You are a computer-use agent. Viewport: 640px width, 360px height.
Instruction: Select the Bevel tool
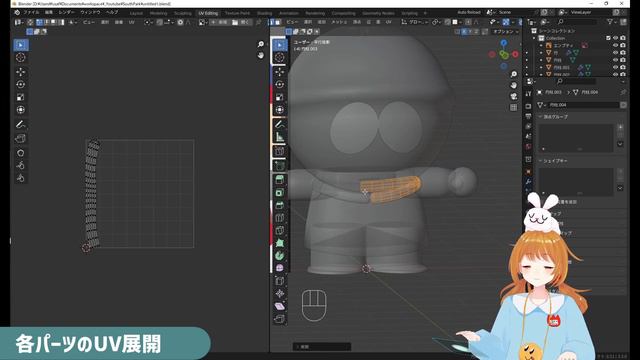pos(280,205)
